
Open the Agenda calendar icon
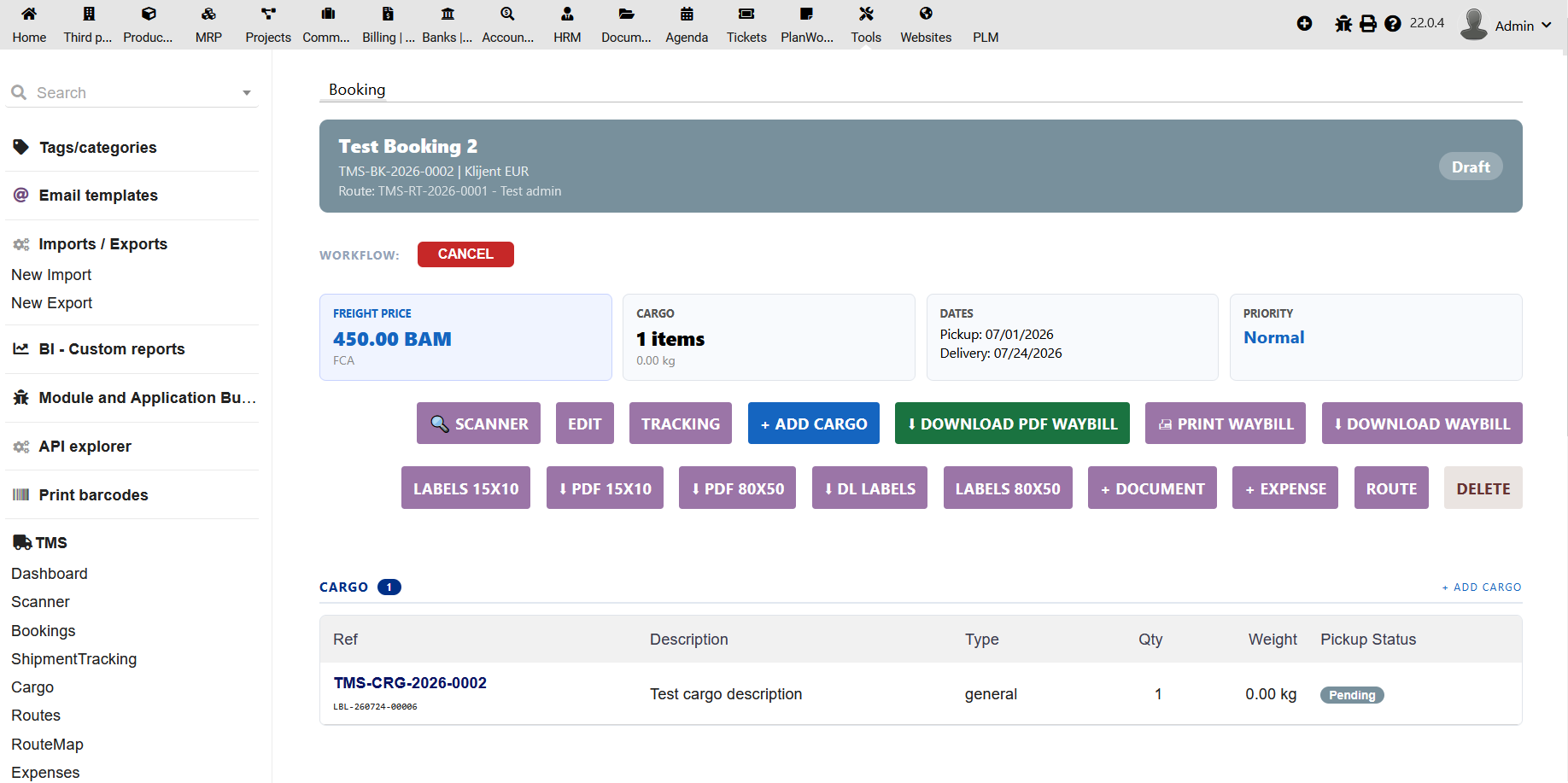(x=687, y=14)
